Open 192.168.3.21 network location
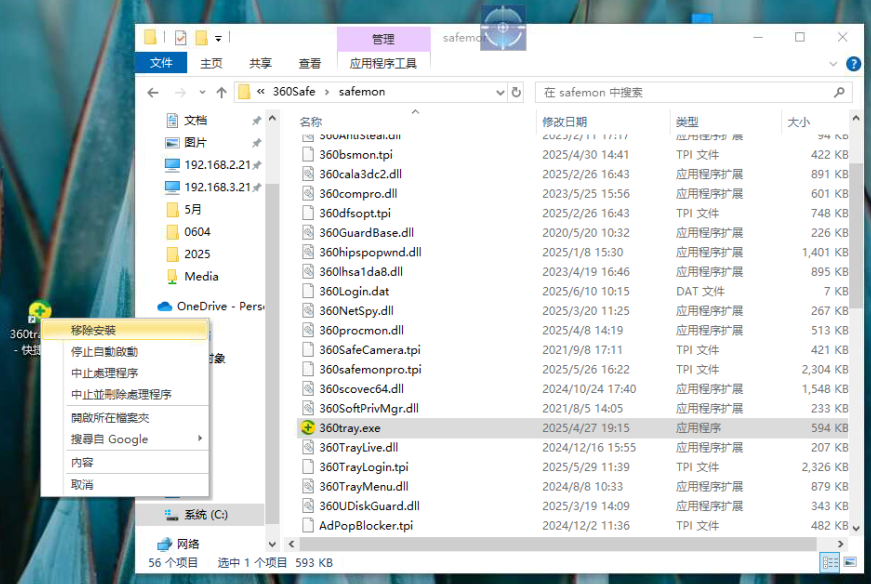This screenshot has height=584, width=871. [x=217, y=187]
